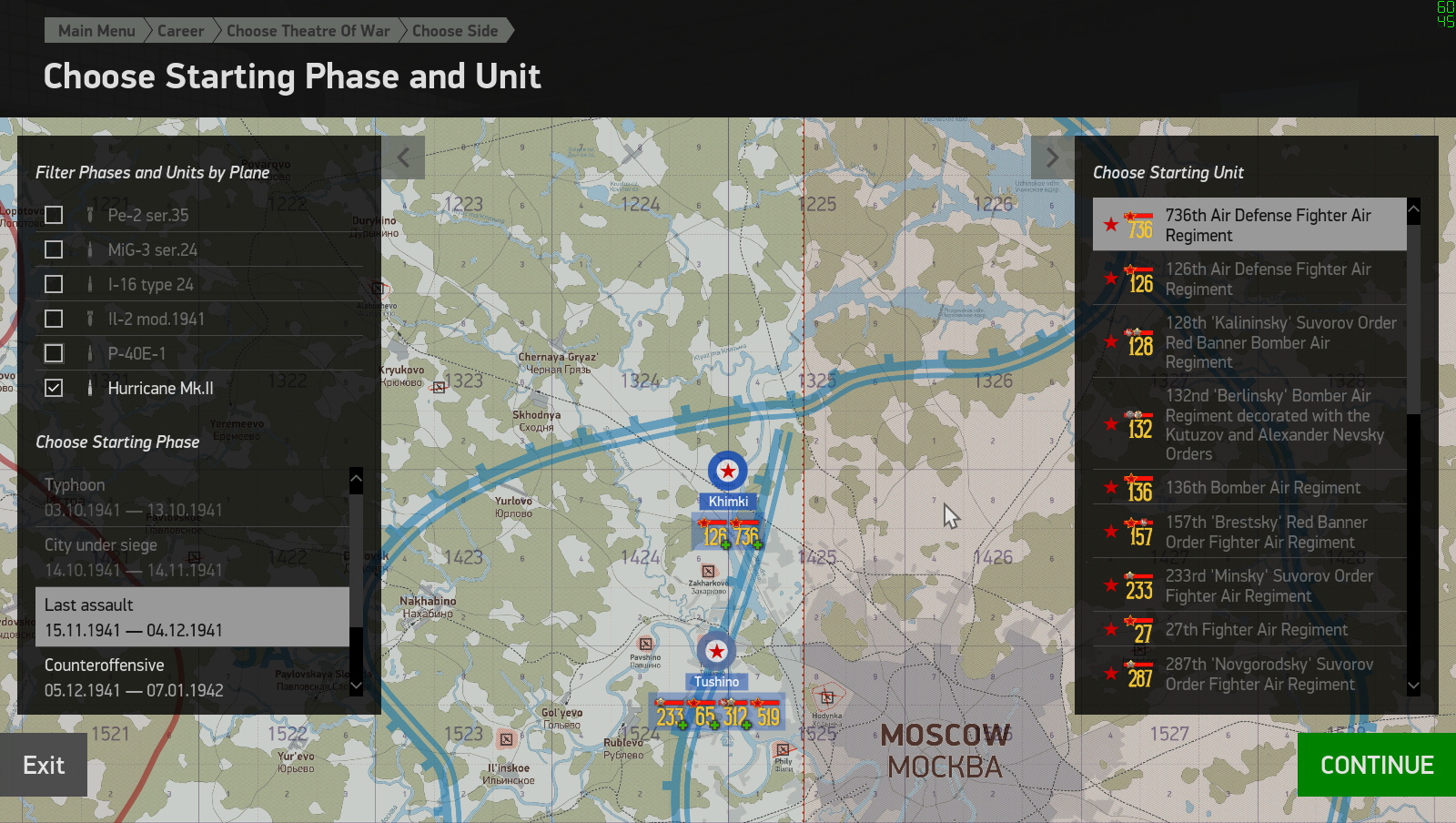Choose 287th 'Novgorodsky' Fighter Air Regiment
This screenshot has height=823, width=1456.
[x=1249, y=674]
